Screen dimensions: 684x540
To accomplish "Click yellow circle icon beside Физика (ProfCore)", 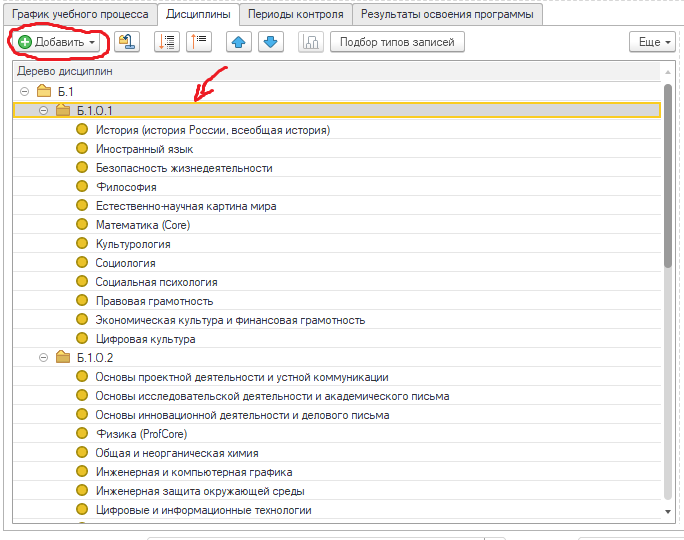I will click(82, 433).
